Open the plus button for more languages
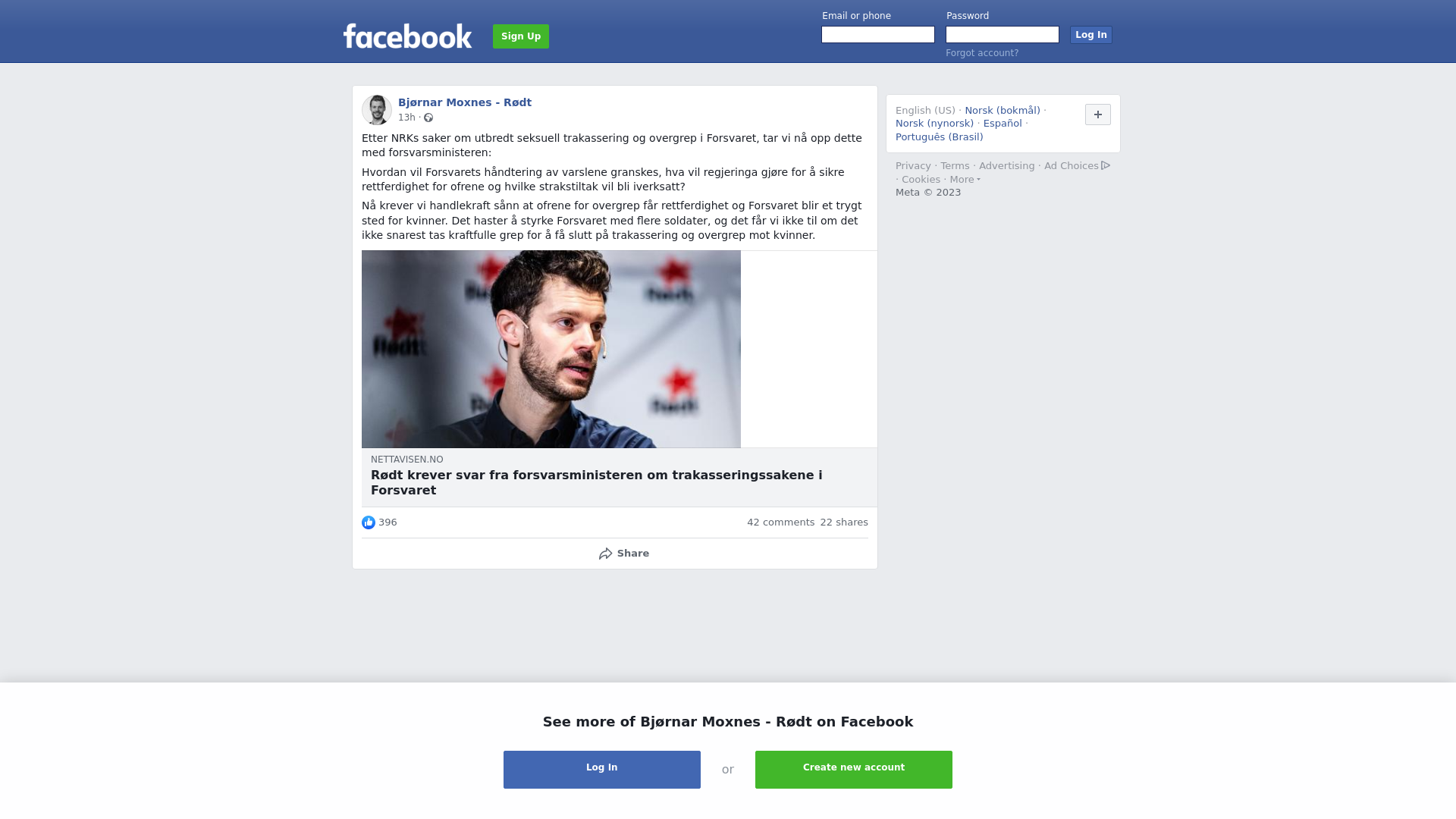The height and width of the screenshot is (819, 1456). (x=1098, y=115)
